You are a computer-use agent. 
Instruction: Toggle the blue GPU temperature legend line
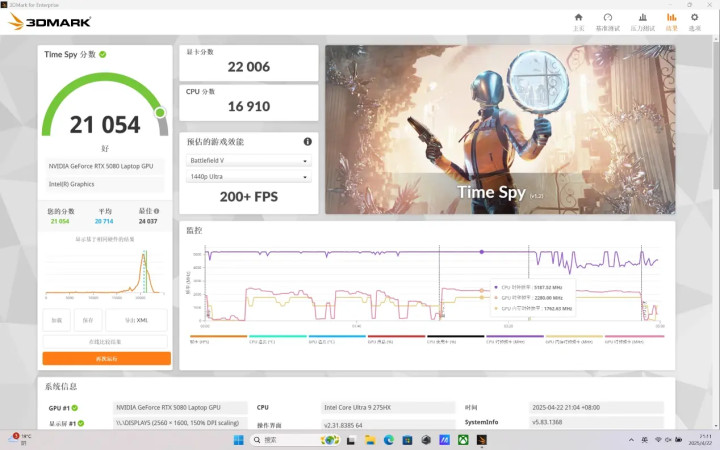(337, 339)
